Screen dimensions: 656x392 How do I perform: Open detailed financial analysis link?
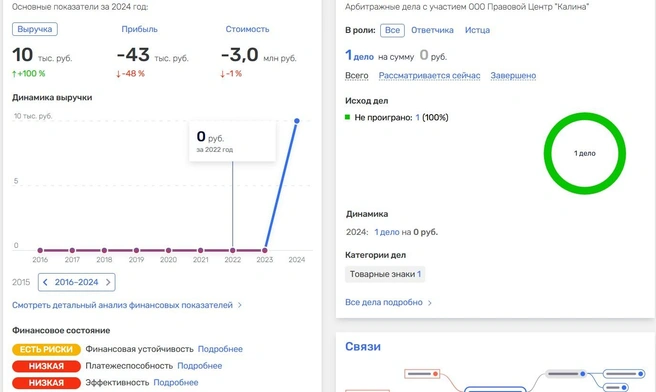pyautogui.click(x=122, y=305)
